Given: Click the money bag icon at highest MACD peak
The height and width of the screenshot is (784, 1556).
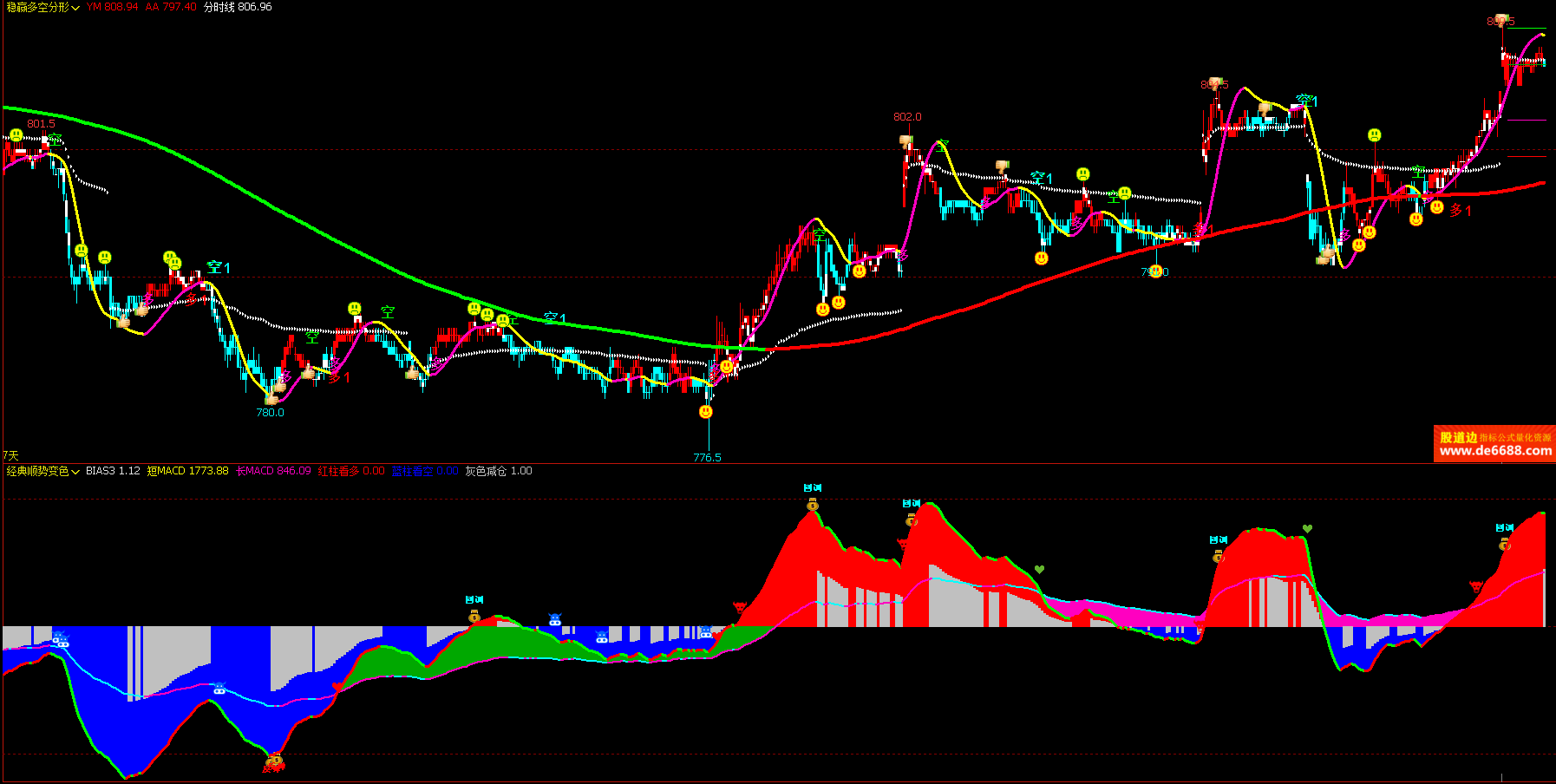Looking at the screenshot, I should pyautogui.click(x=813, y=504).
